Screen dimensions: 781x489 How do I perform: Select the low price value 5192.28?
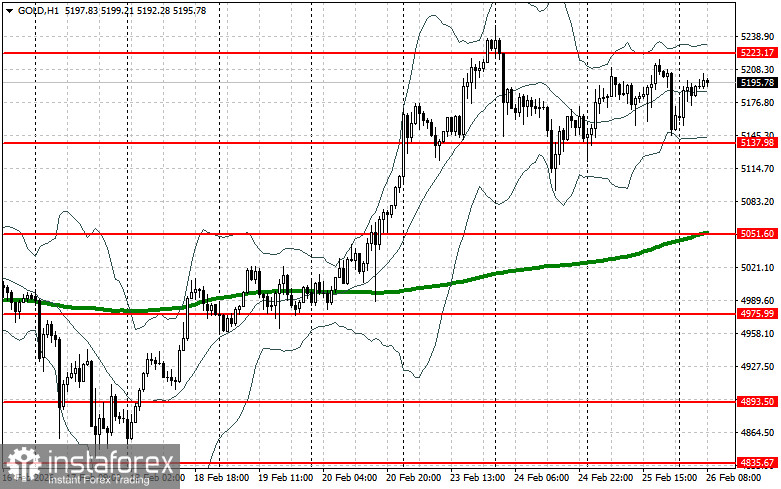pyautogui.click(x=153, y=10)
